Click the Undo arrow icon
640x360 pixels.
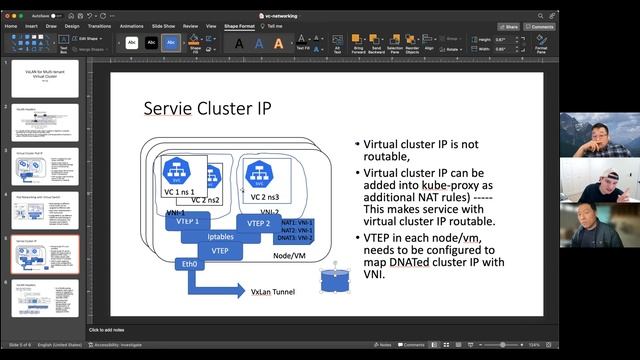[89, 16]
